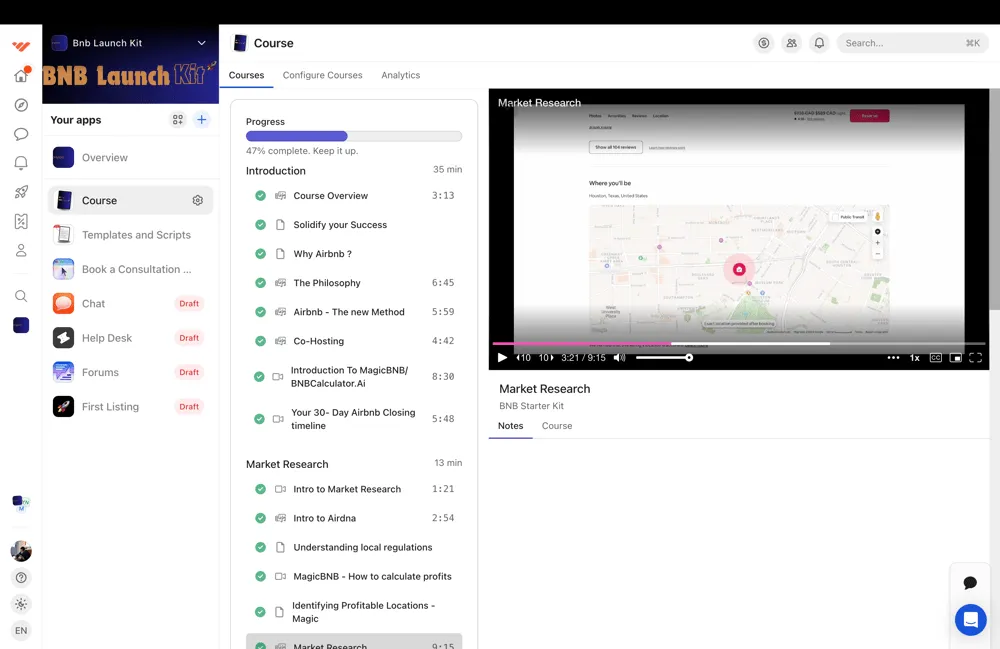Switch to the Courses tab

(x=246, y=75)
